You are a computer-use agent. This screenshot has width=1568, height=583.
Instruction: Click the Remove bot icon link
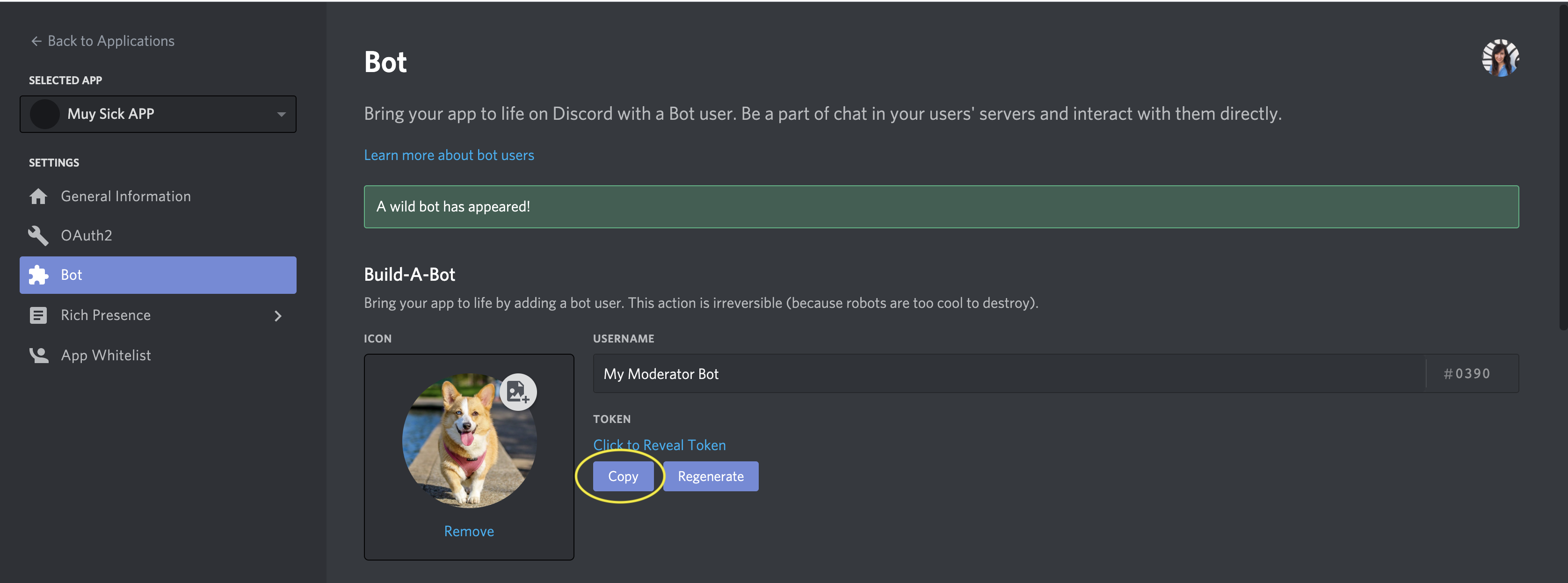coord(469,531)
